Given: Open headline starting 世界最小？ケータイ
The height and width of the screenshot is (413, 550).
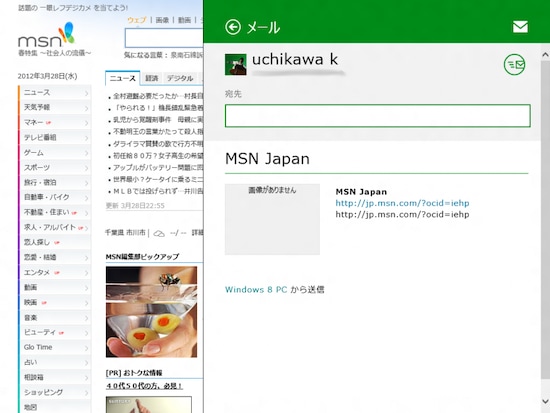Looking at the screenshot, I should coord(158,180).
